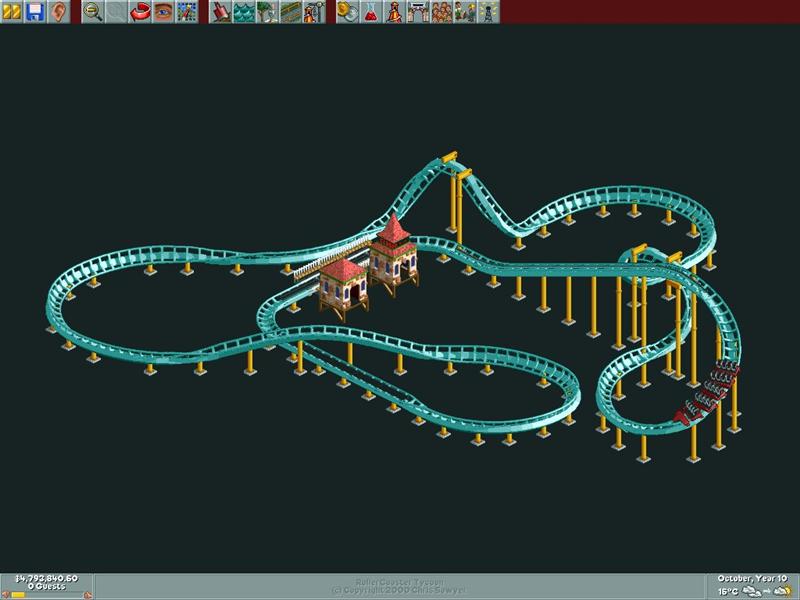The image size is (800, 600).
Task: Open view options via the eye icon
Action: coord(163,12)
